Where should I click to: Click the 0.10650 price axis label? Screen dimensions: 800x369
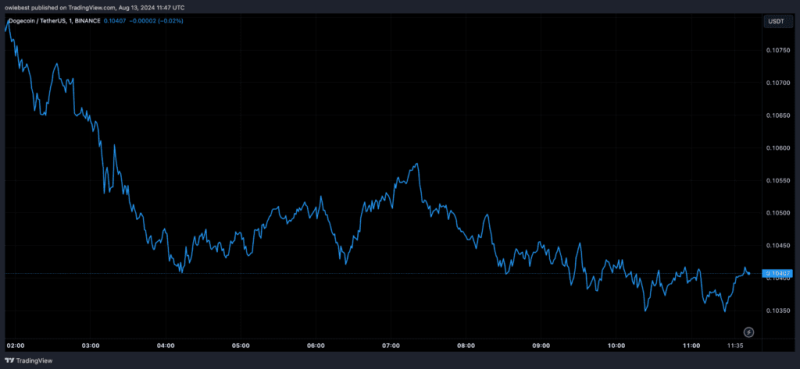[779, 115]
